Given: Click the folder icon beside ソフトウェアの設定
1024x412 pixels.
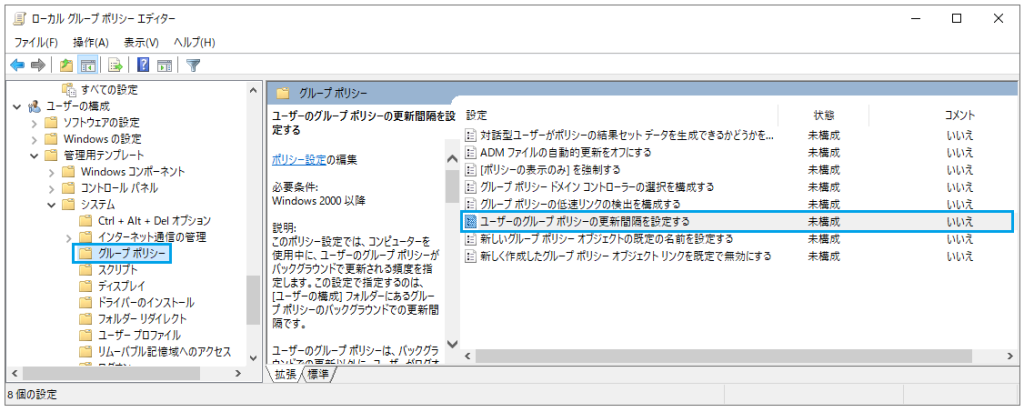Looking at the screenshot, I should tap(52, 122).
